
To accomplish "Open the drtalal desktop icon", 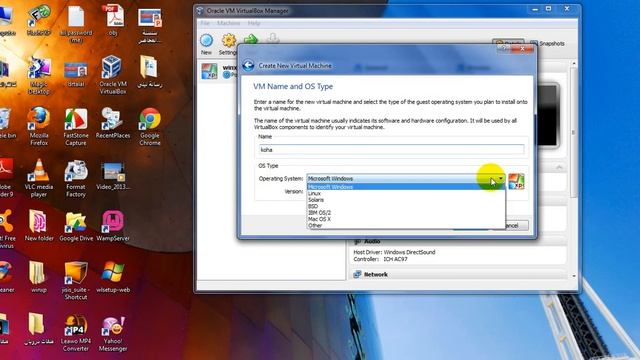I will [76, 69].
